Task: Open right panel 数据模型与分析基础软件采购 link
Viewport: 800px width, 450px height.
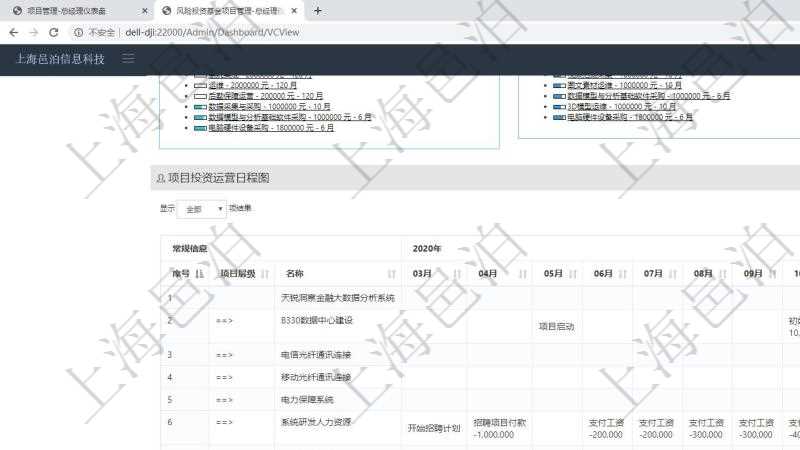Action: [x=648, y=96]
